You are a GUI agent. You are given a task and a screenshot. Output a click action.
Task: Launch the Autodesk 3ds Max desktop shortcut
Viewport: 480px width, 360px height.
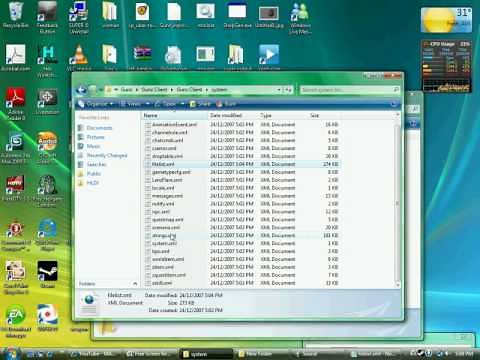(15, 148)
